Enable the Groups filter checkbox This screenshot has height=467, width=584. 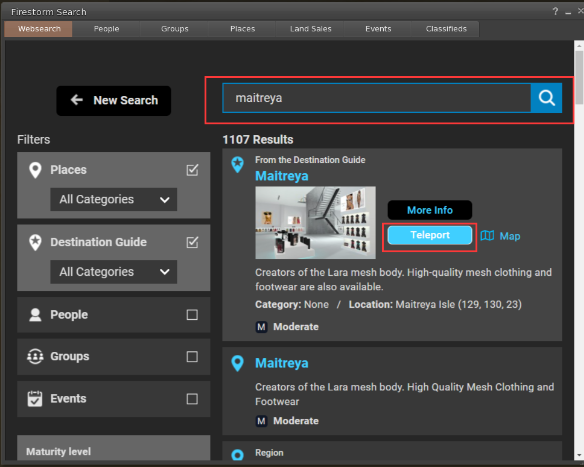pos(192,356)
